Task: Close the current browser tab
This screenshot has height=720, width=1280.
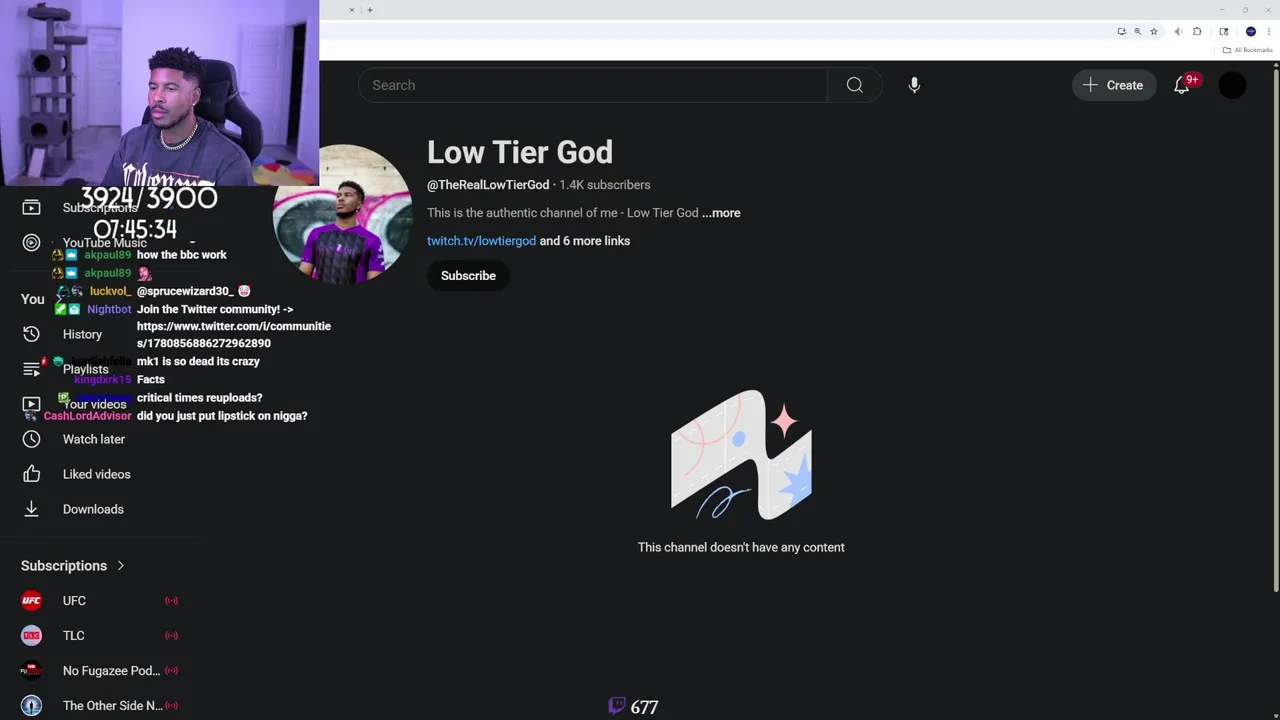Action: point(352,10)
